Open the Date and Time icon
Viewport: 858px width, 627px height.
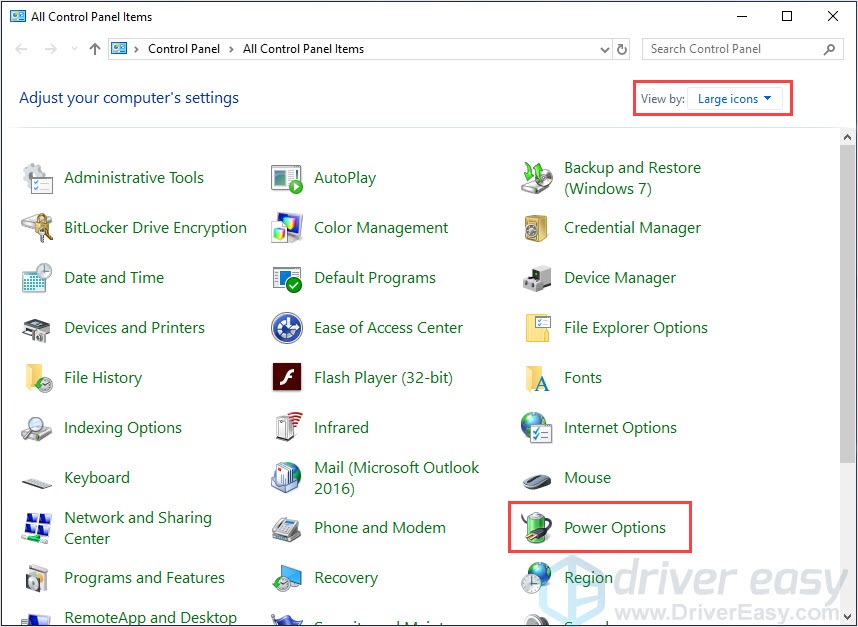click(37, 278)
